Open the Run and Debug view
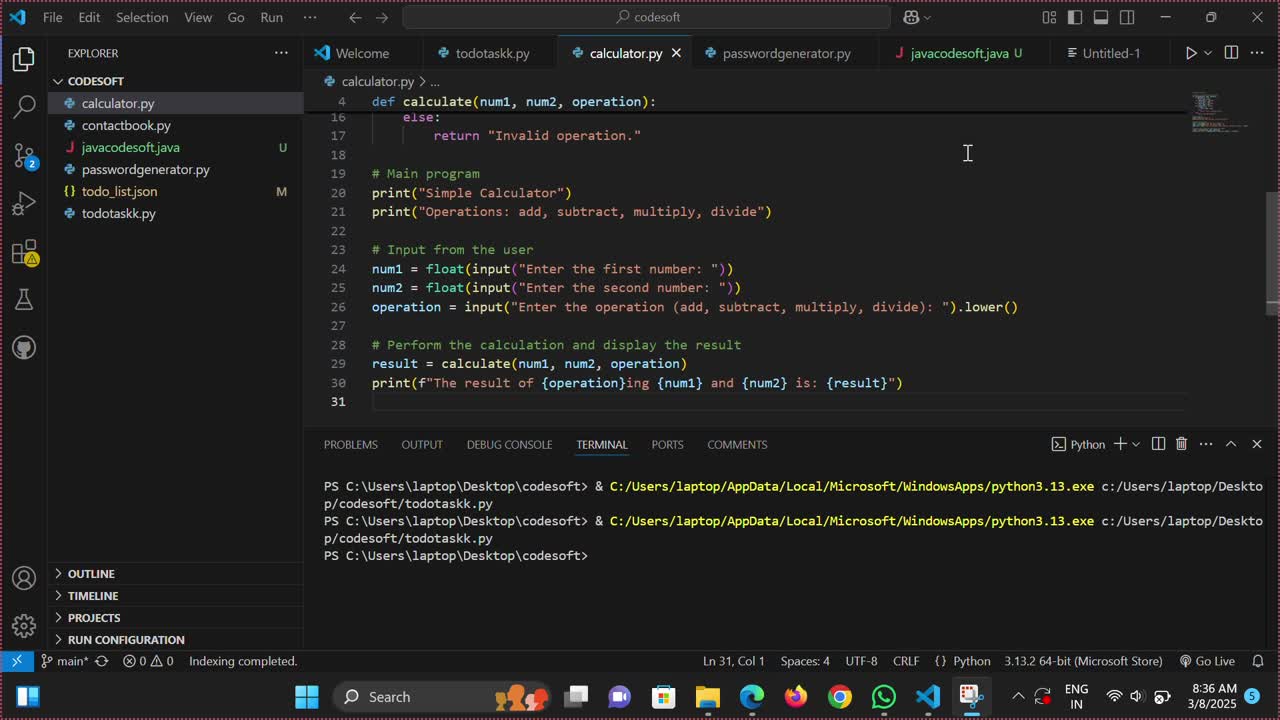The height and width of the screenshot is (720, 1280). pos(24,203)
